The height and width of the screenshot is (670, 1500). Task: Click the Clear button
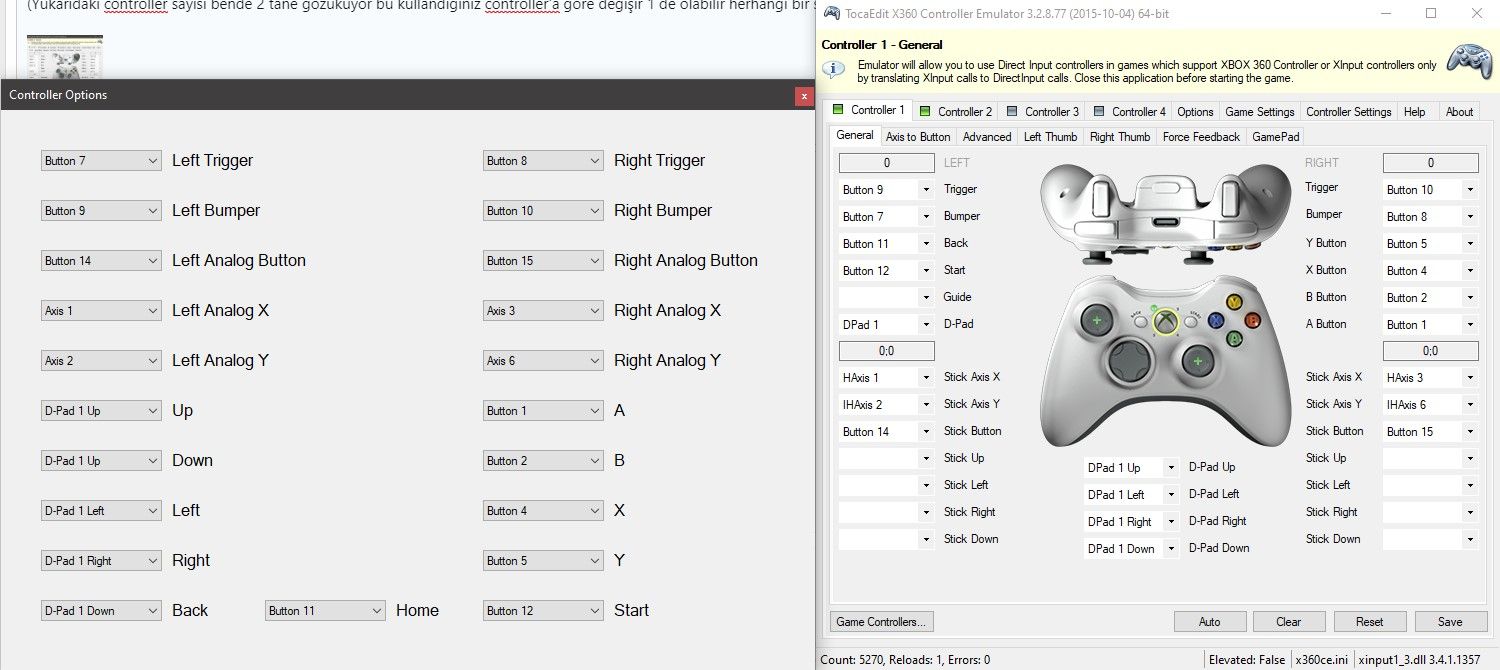1289,621
